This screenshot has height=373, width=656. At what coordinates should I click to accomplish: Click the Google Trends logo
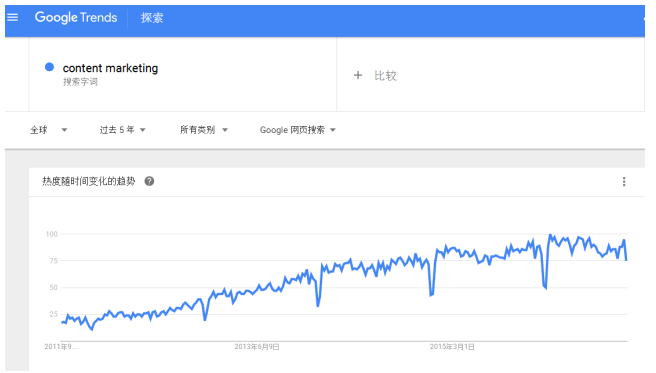click(76, 18)
